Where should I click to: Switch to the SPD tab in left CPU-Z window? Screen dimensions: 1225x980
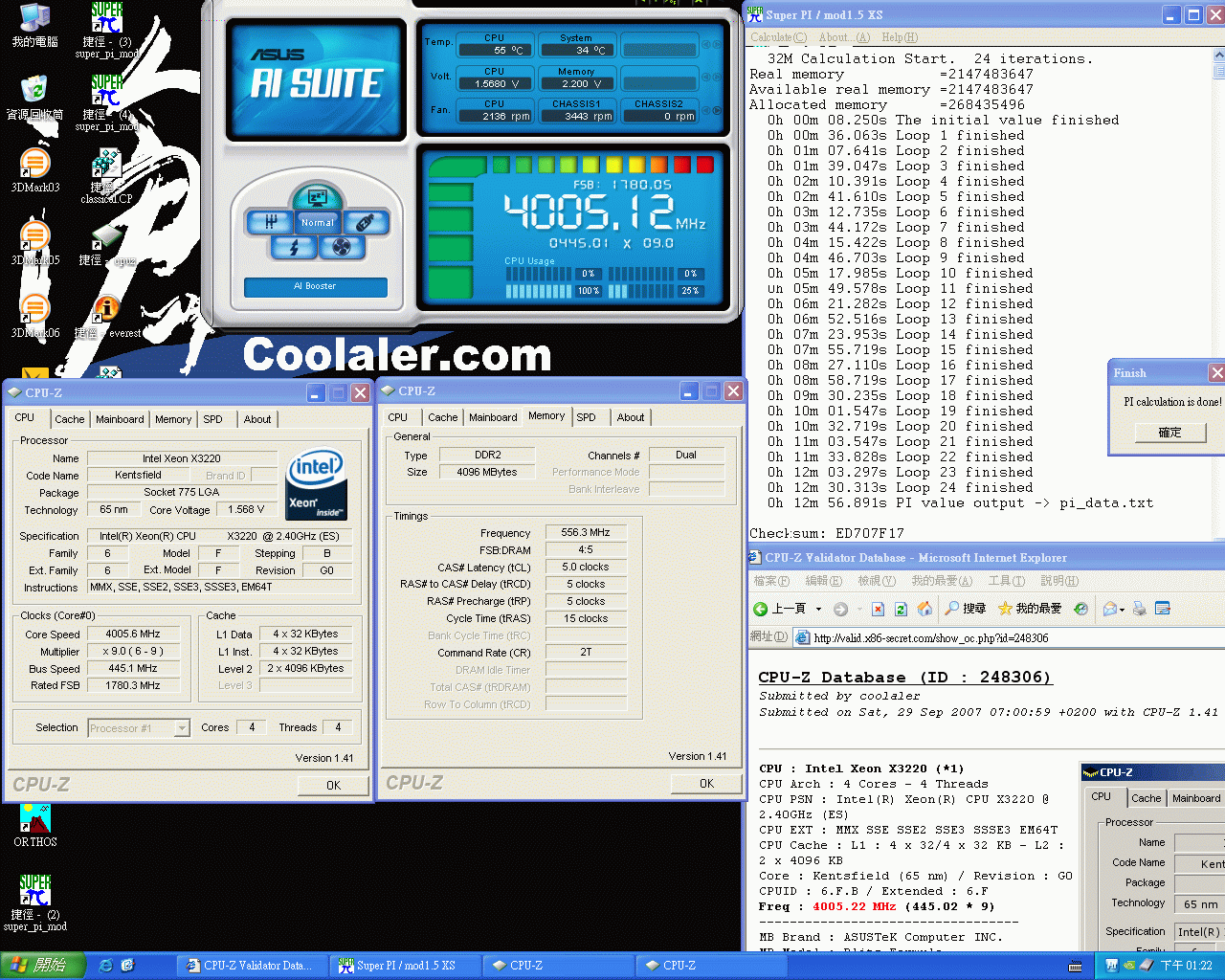(212, 419)
